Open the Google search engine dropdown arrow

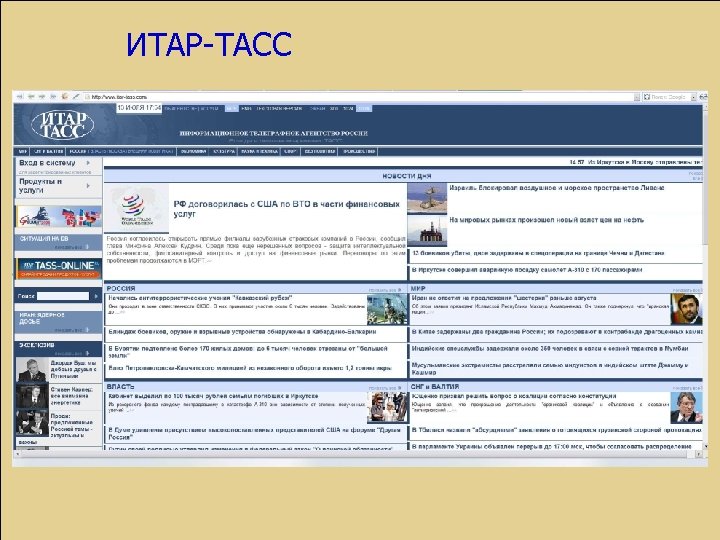pyautogui.click(x=693, y=97)
